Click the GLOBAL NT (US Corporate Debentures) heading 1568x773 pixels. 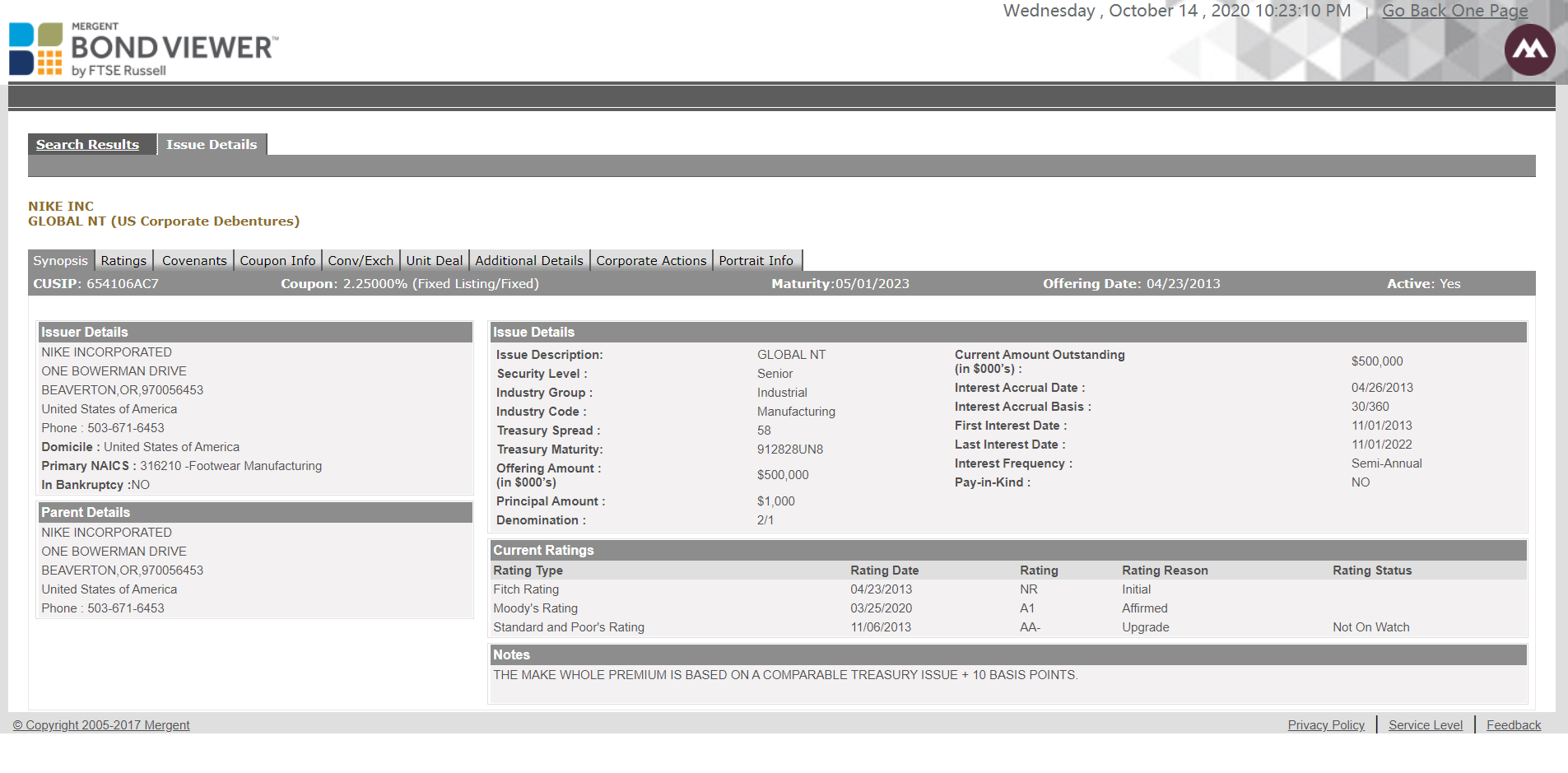pyautogui.click(x=164, y=221)
